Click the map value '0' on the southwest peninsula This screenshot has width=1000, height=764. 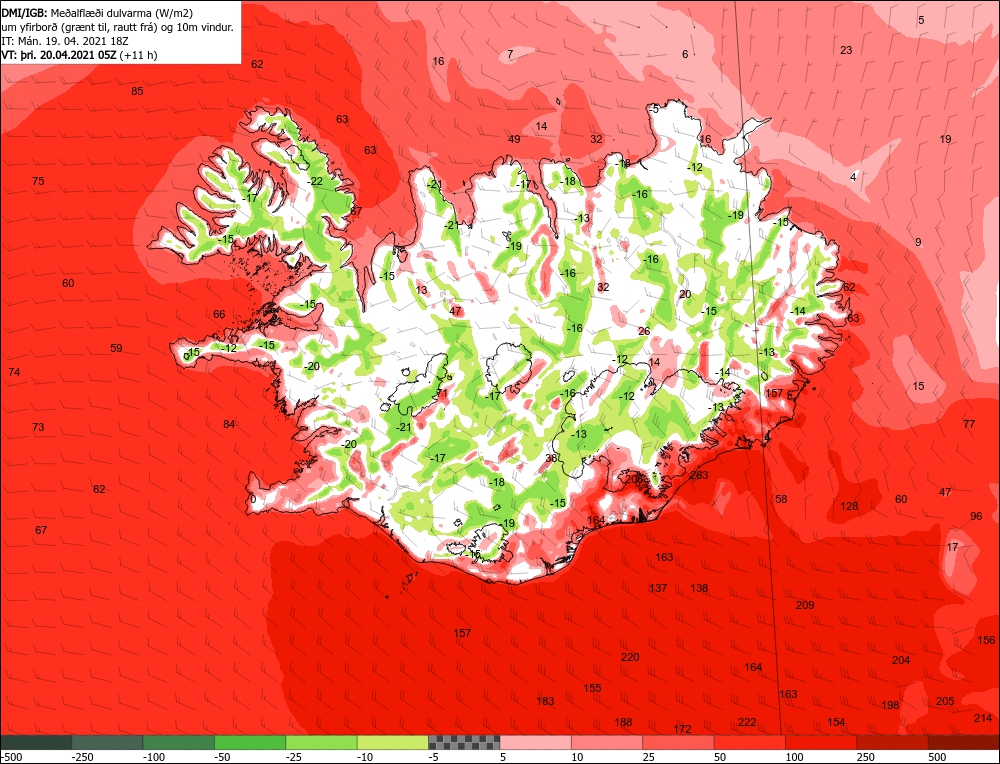click(x=253, y=499)
